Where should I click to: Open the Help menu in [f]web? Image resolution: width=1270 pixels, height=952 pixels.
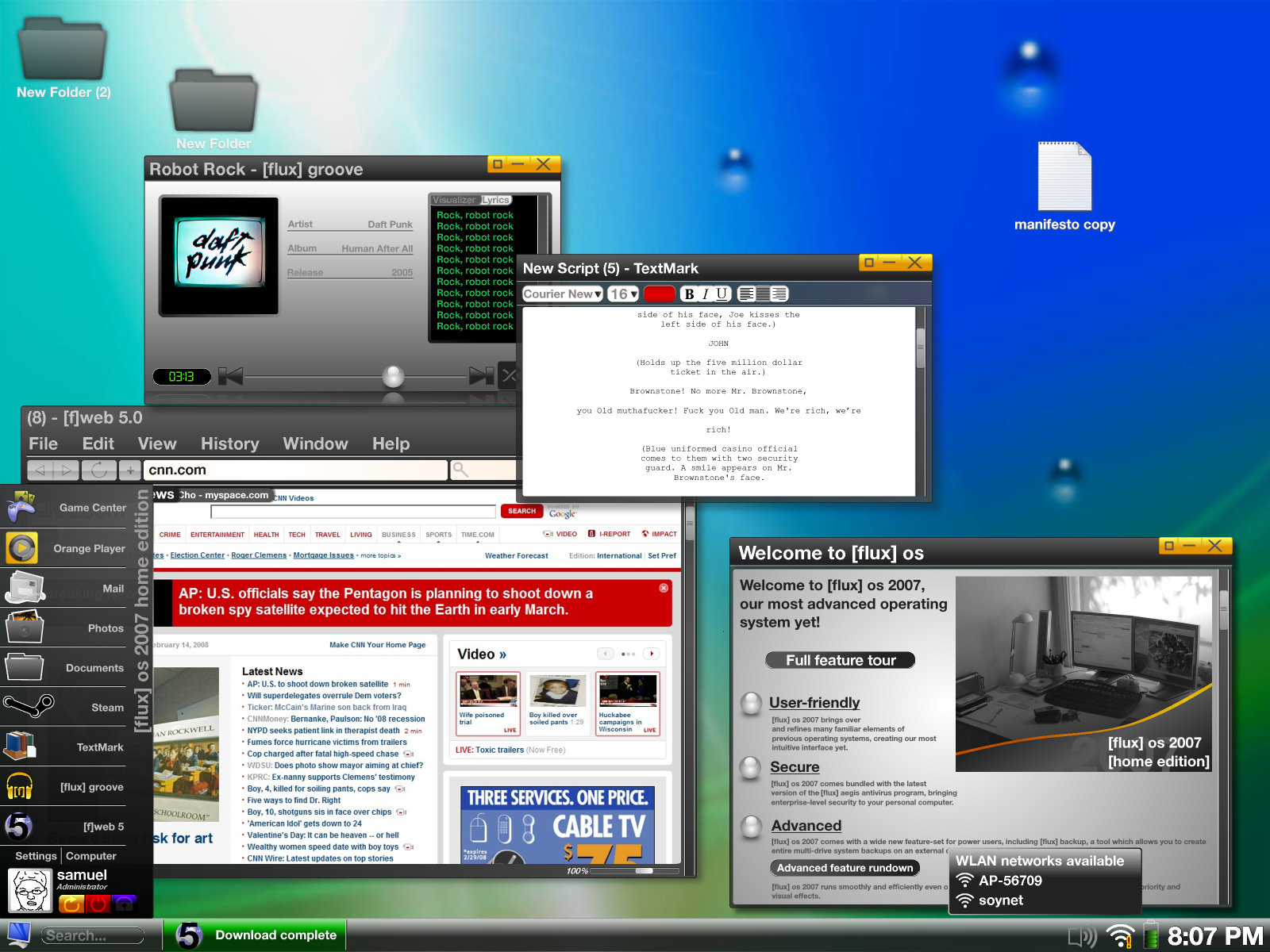pyautogui.click(x=391, y=444)
